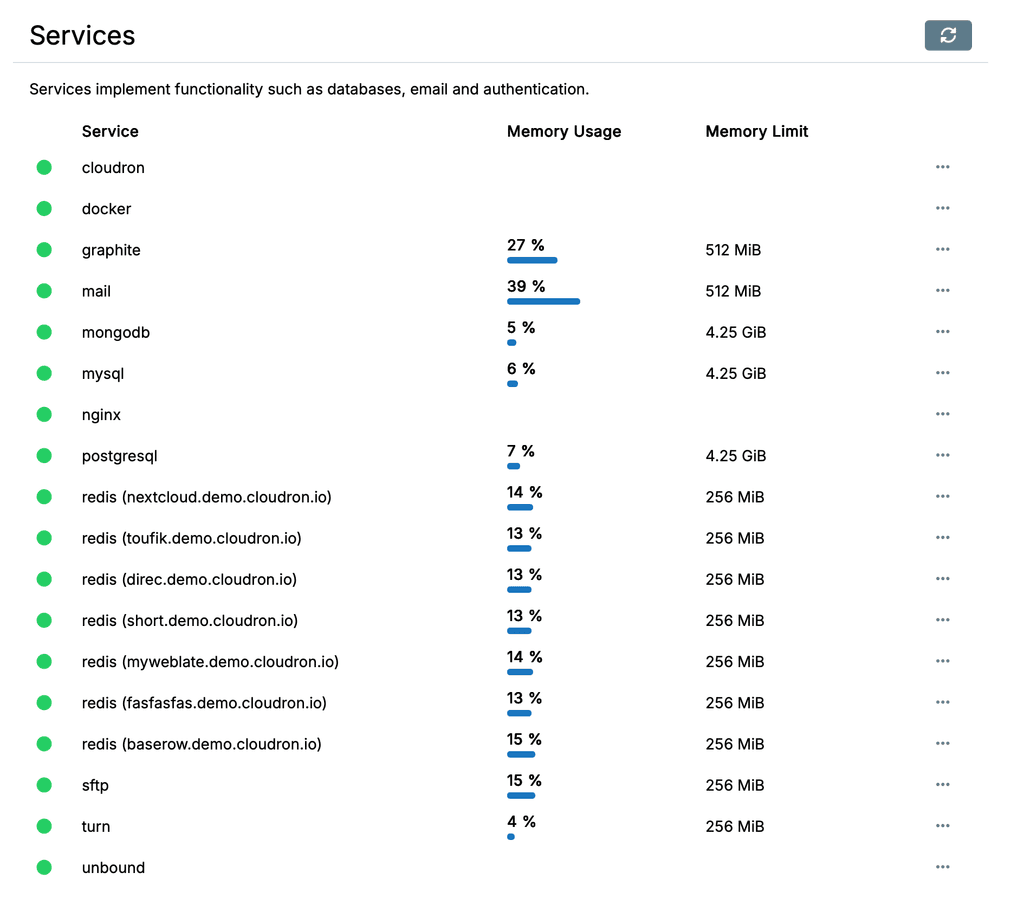The image size is (1024, 916).
Task: Click the green status dot for nginx
Action: (x=44, y=414)
